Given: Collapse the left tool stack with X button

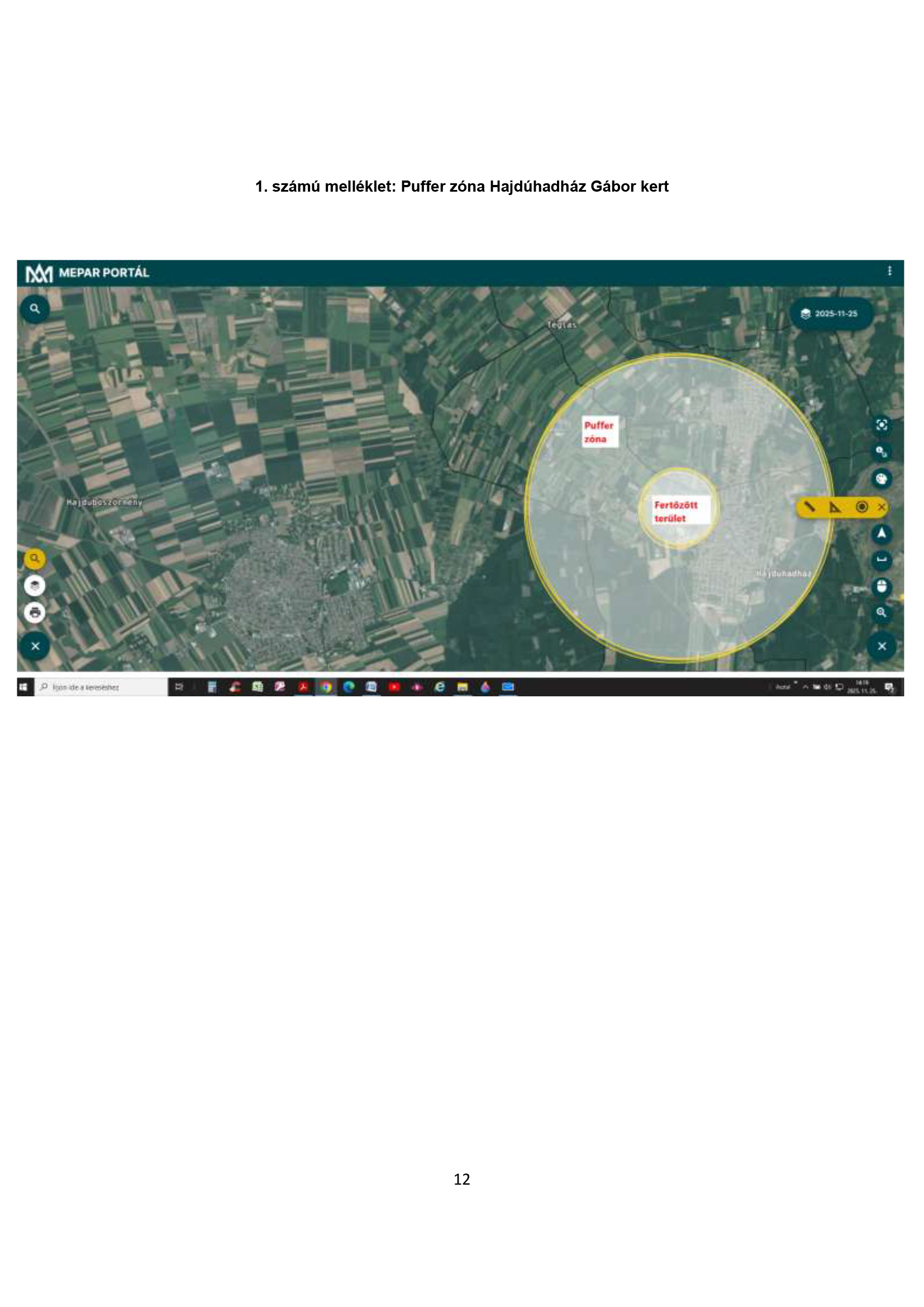Looking at the screenshot, I should pyautogui.click(x=35, y=646).
